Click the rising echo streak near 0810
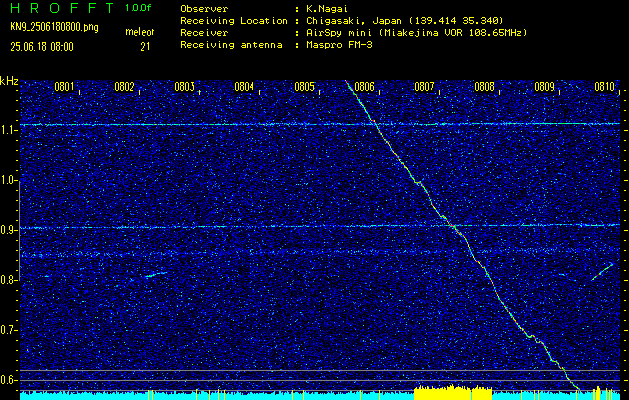Screen dimensions: 629x400 click(x=603, y=272)
